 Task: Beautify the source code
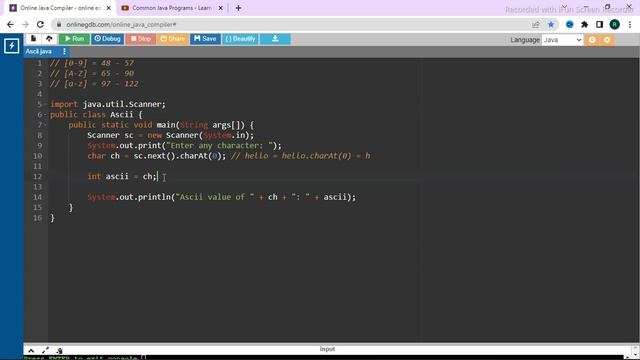click(x=240, y=39)
